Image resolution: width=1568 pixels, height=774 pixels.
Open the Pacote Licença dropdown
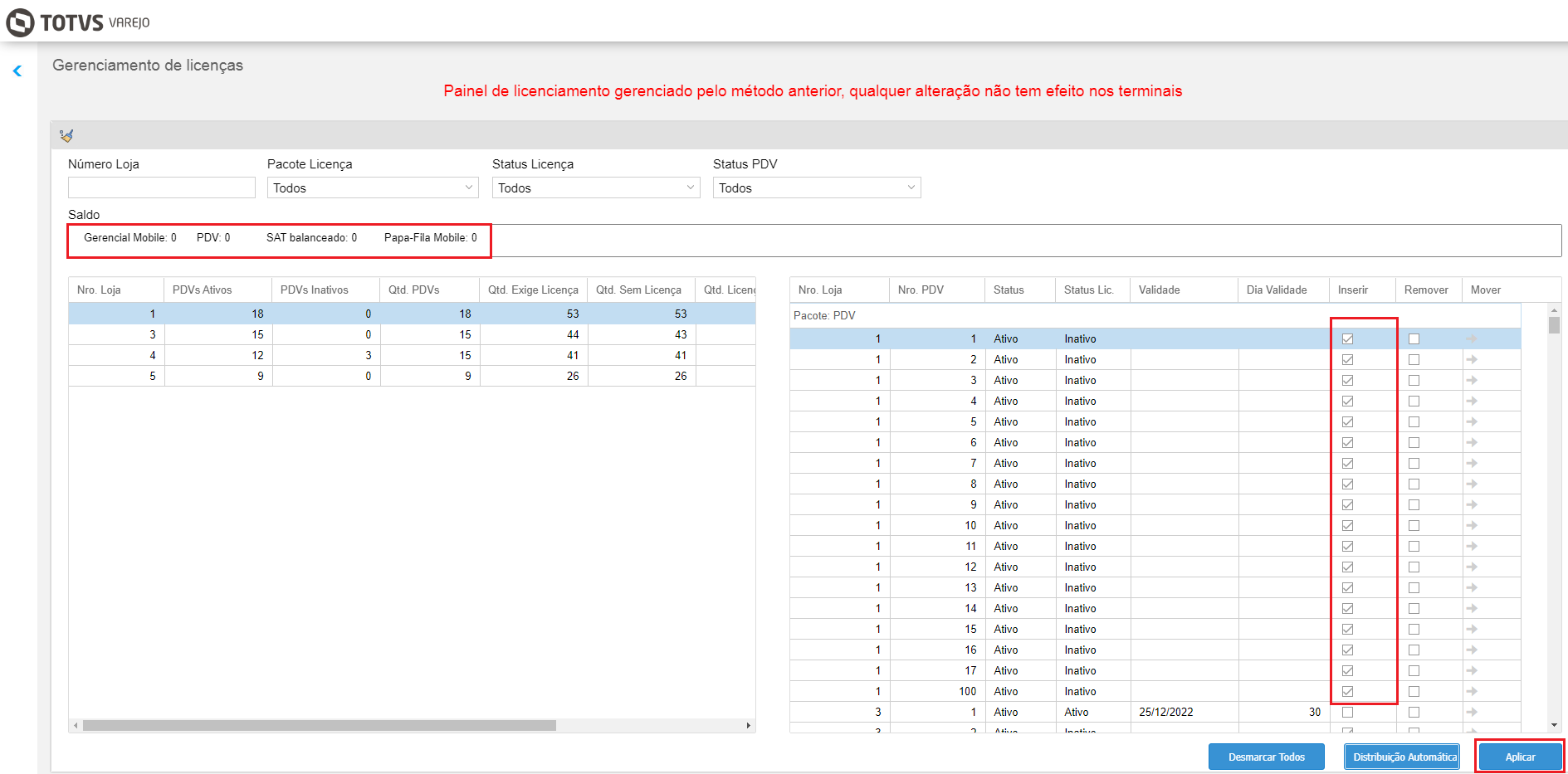coord(373,188)
